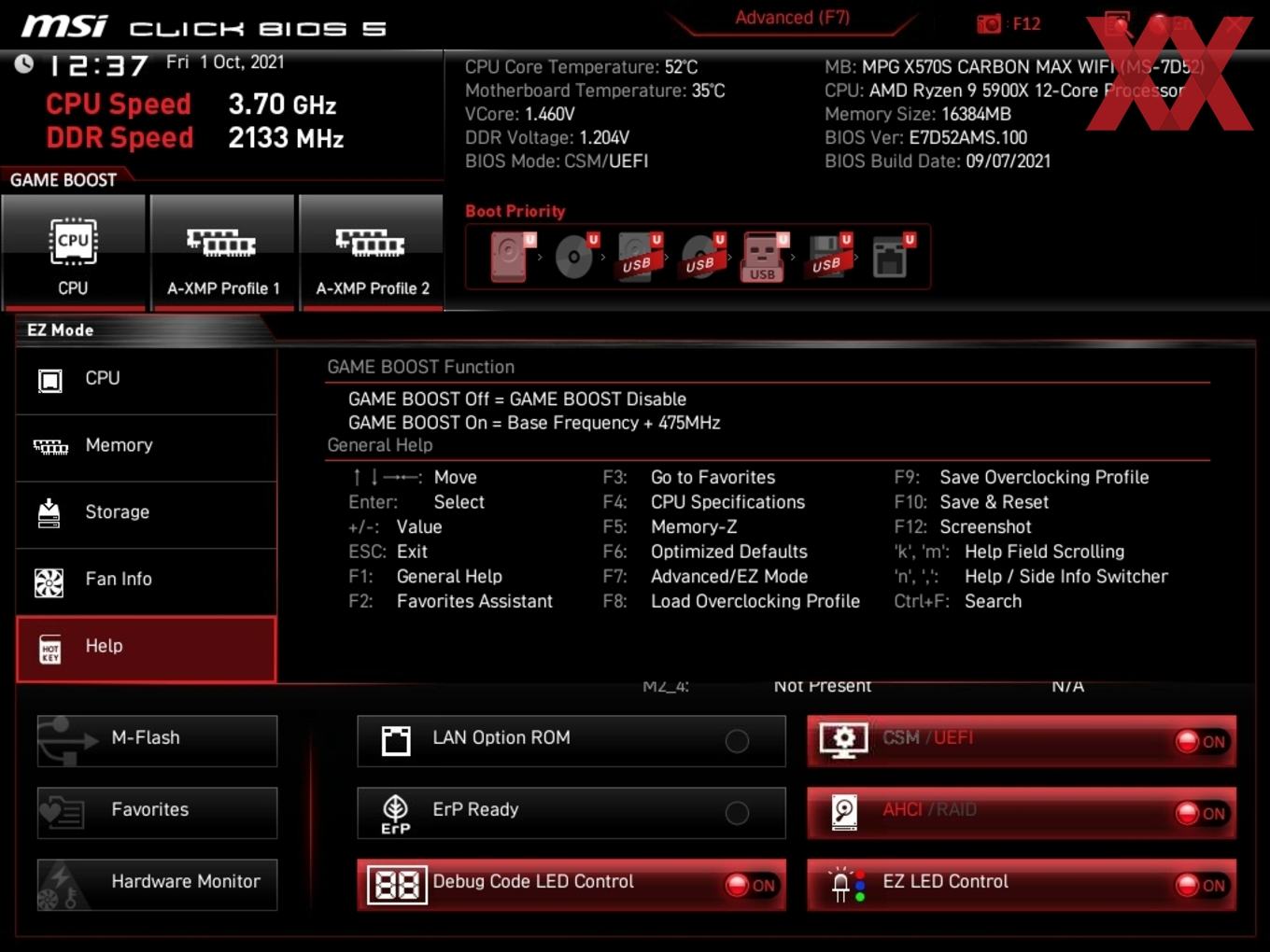Click the F12 screenshot camera icon
The width and height of the screenshot is (1270, 952).
989,23
